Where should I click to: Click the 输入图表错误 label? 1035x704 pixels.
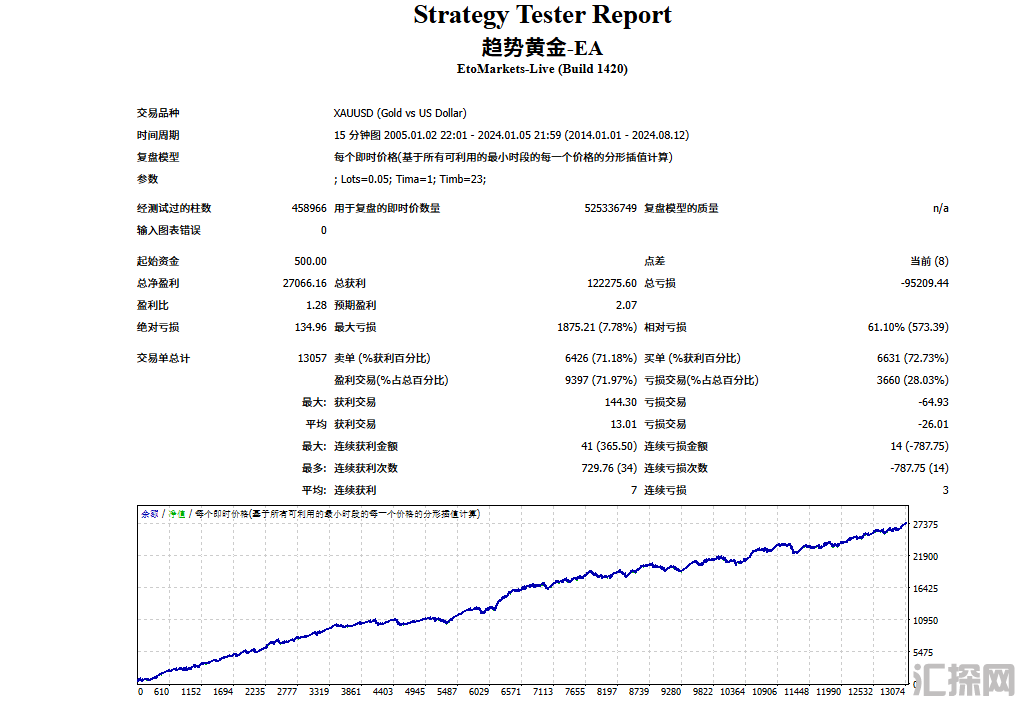pos(168,230)
